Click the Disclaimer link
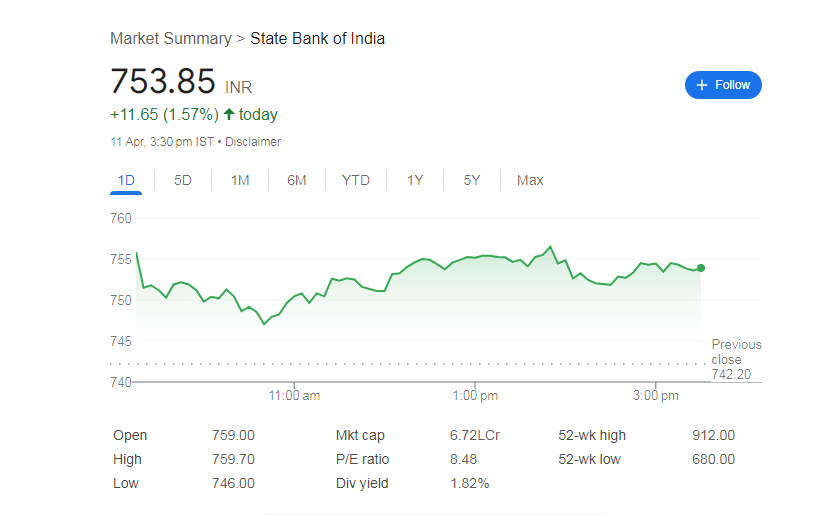Screen dimensions: 813x515 pyautogui.click(x=253, y=142)
